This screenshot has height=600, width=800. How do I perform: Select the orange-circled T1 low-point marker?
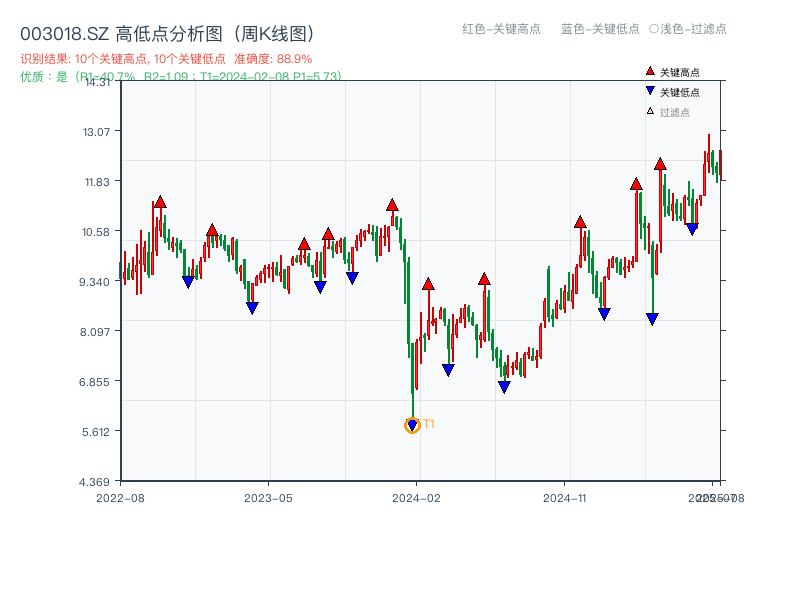(x=412, y=424)
